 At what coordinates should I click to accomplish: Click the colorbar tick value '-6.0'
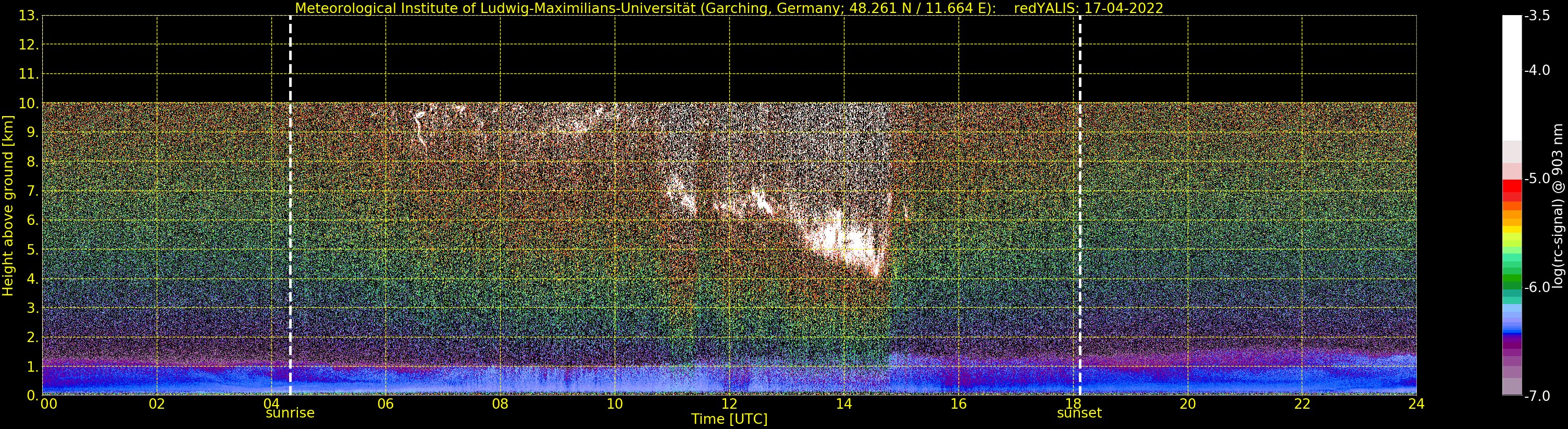pos(1537,287)
